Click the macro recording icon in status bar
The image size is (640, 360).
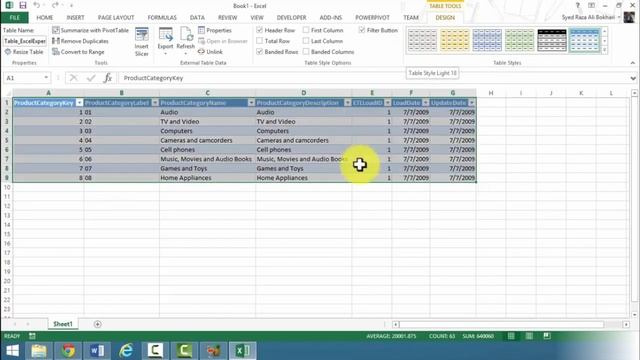[x=32, y=336]
